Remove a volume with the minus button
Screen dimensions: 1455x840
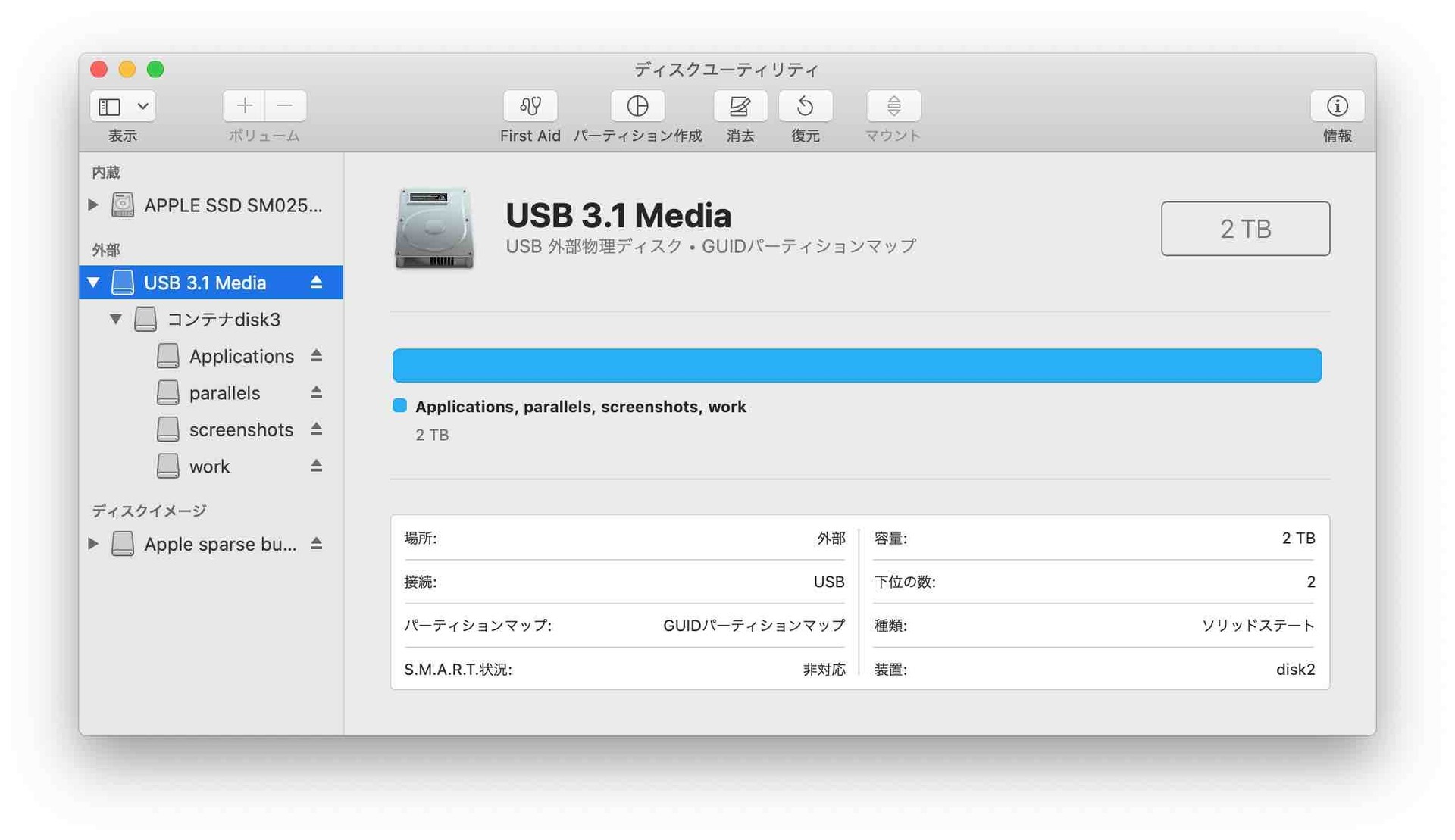point(285,106)
